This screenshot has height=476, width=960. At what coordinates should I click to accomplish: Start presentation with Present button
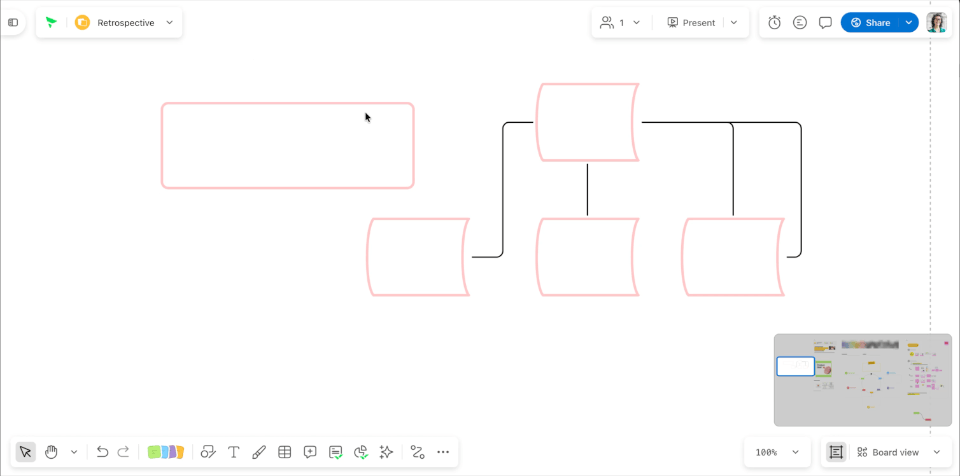(691, 23)
